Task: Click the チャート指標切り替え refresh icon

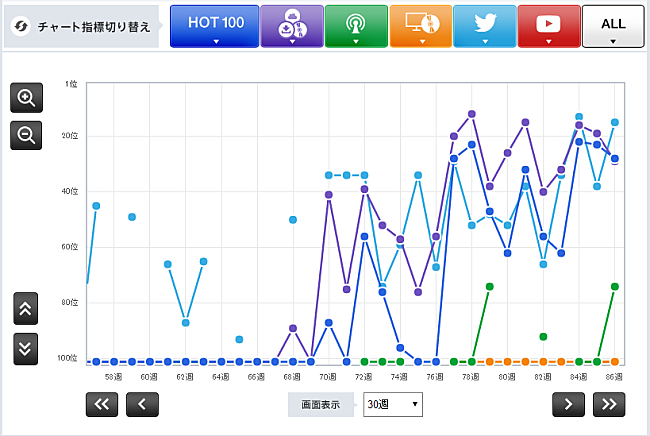Action: tap(20, 26)
